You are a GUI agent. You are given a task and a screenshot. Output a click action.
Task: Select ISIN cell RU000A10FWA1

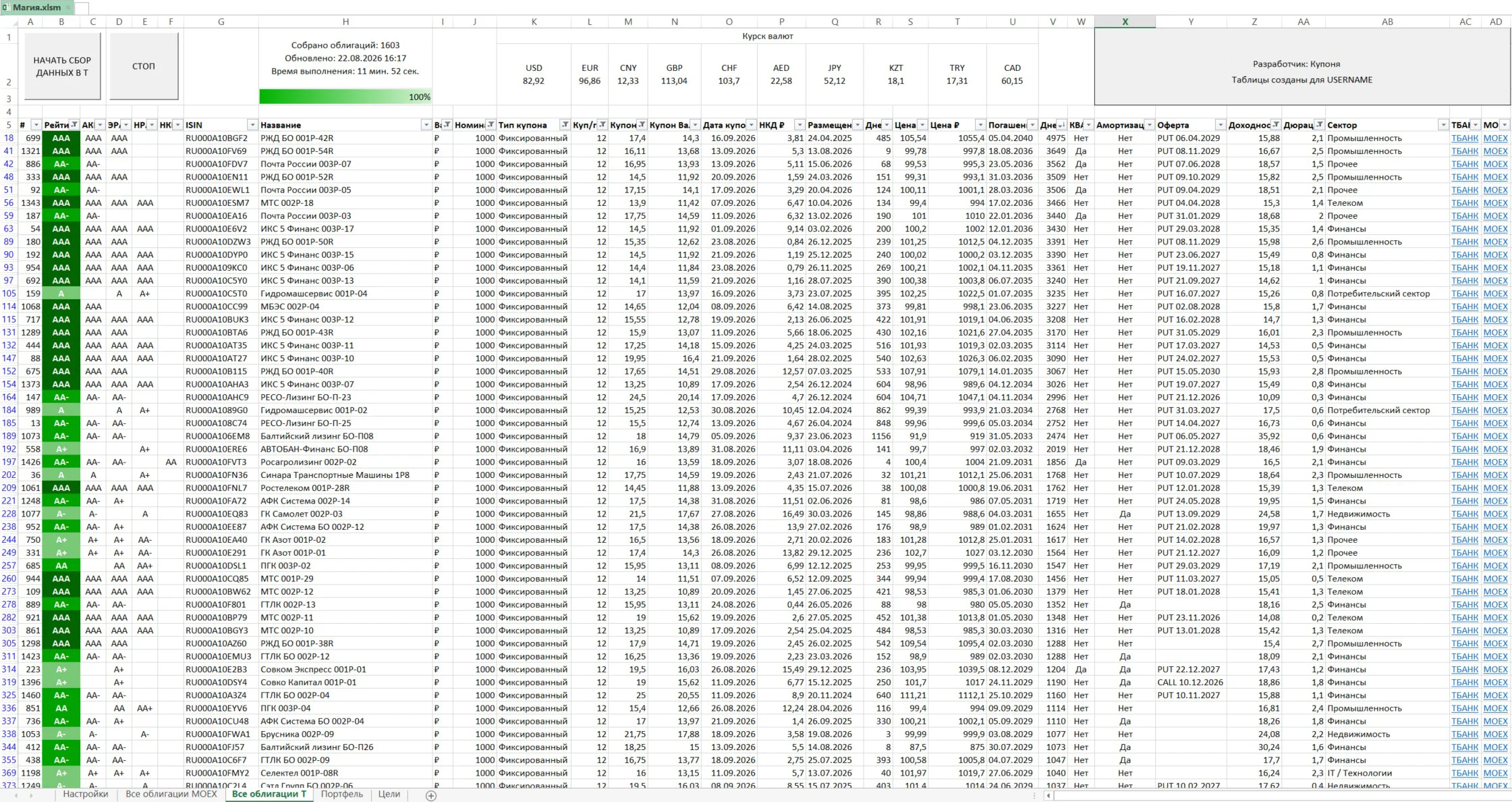(221, 734)
